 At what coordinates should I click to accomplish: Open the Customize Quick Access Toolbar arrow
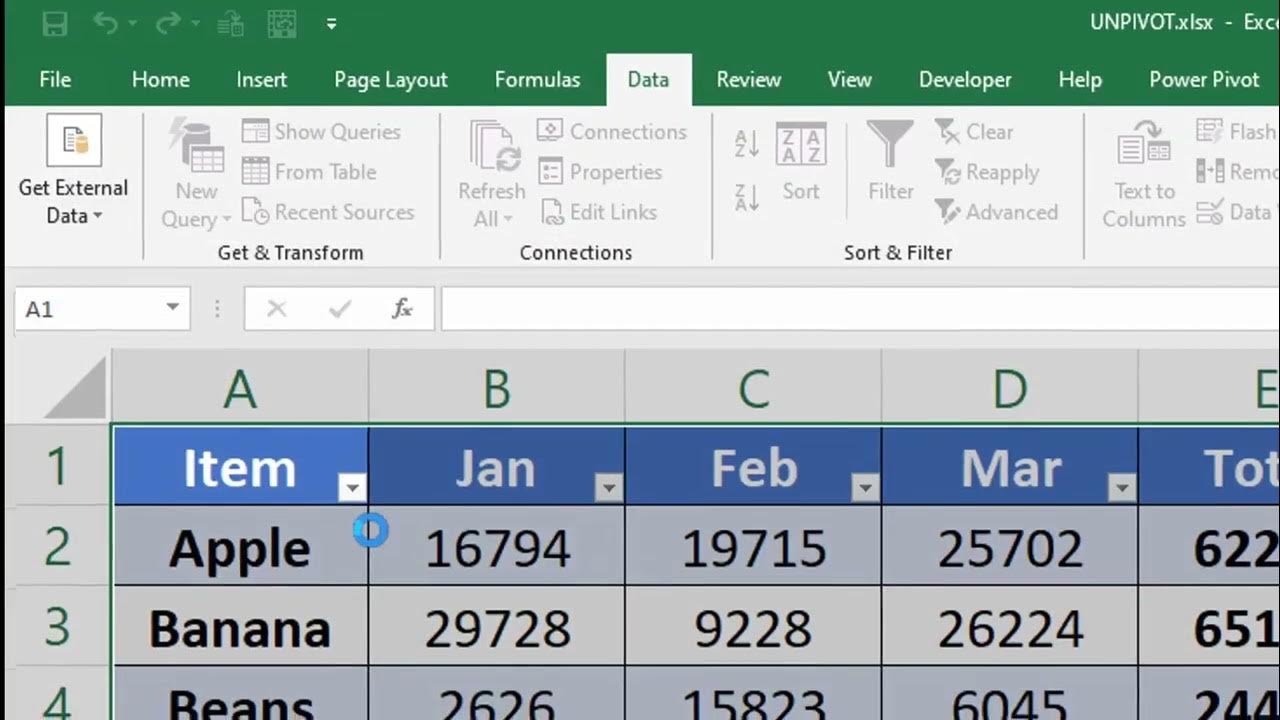pos(331,23)
